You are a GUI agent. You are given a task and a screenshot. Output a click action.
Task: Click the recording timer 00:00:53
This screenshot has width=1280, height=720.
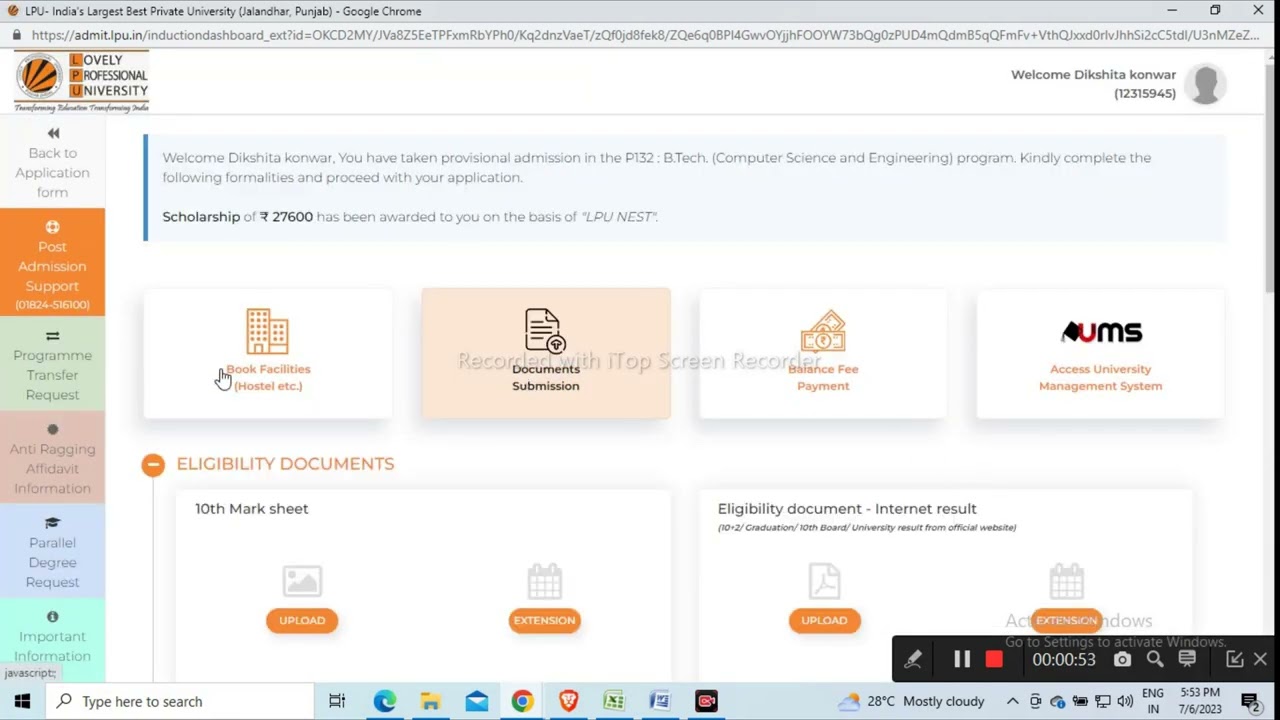(1064, 659)
